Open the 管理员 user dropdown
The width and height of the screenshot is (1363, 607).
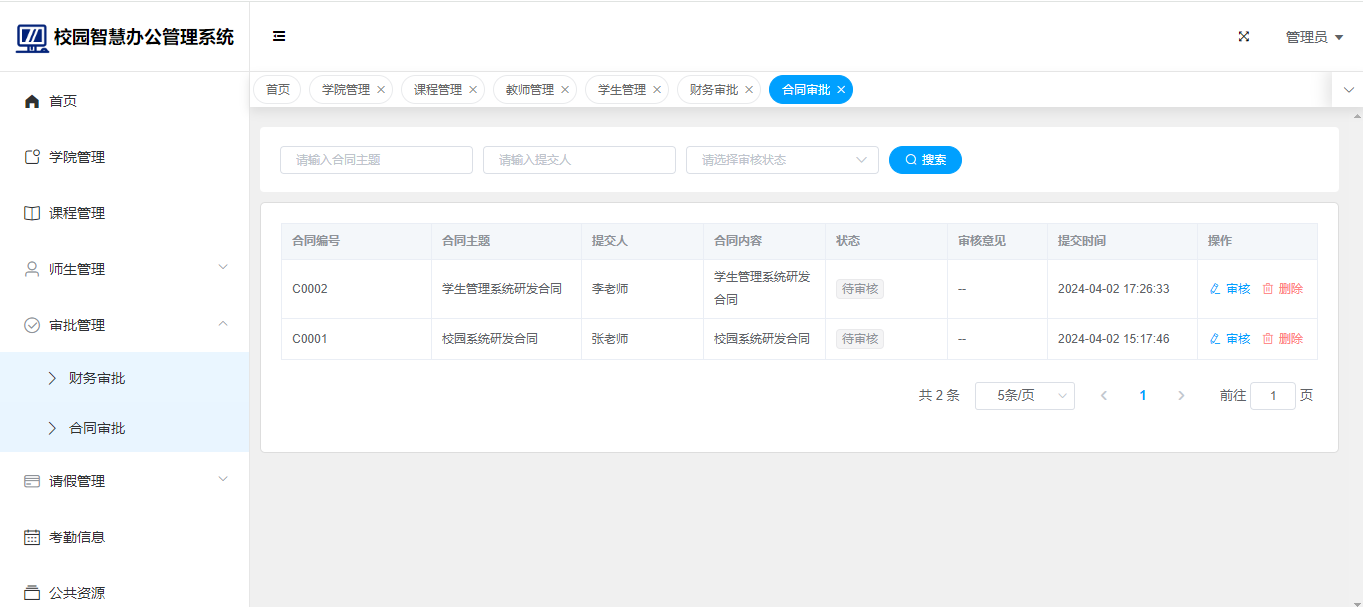pos(1313,37)
